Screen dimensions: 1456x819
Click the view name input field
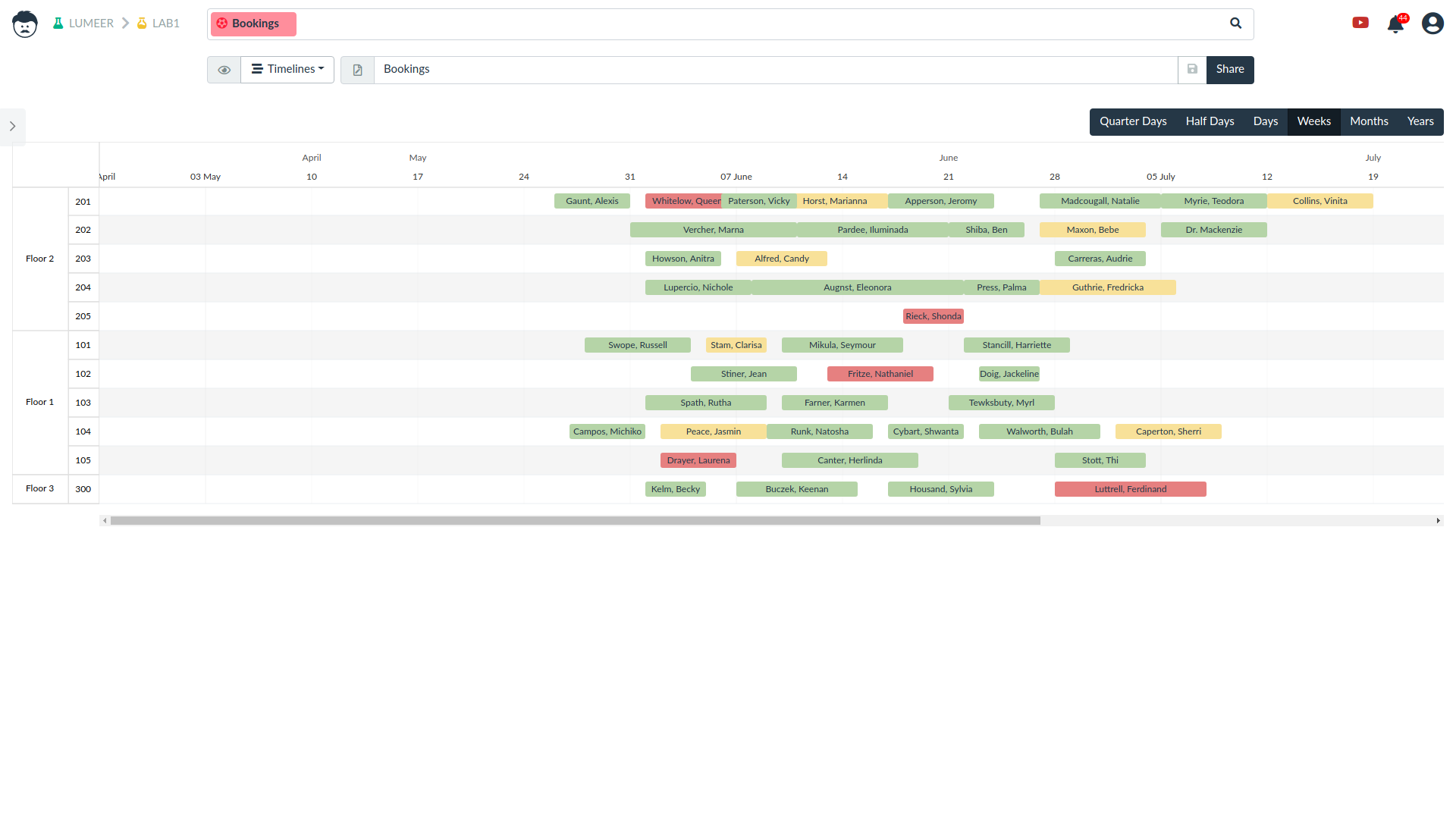click(x=773, y=69)
